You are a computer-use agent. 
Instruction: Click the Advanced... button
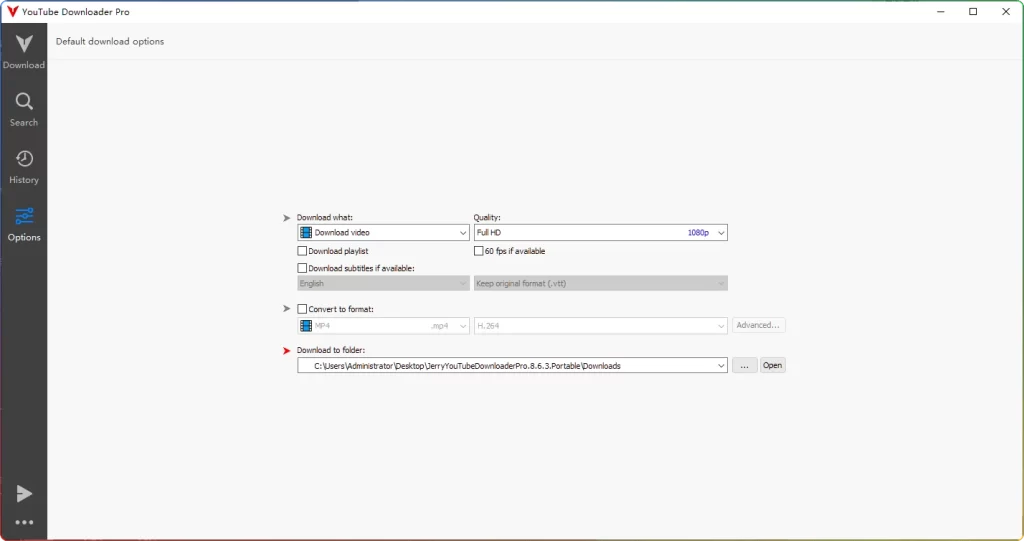[758, 325]
